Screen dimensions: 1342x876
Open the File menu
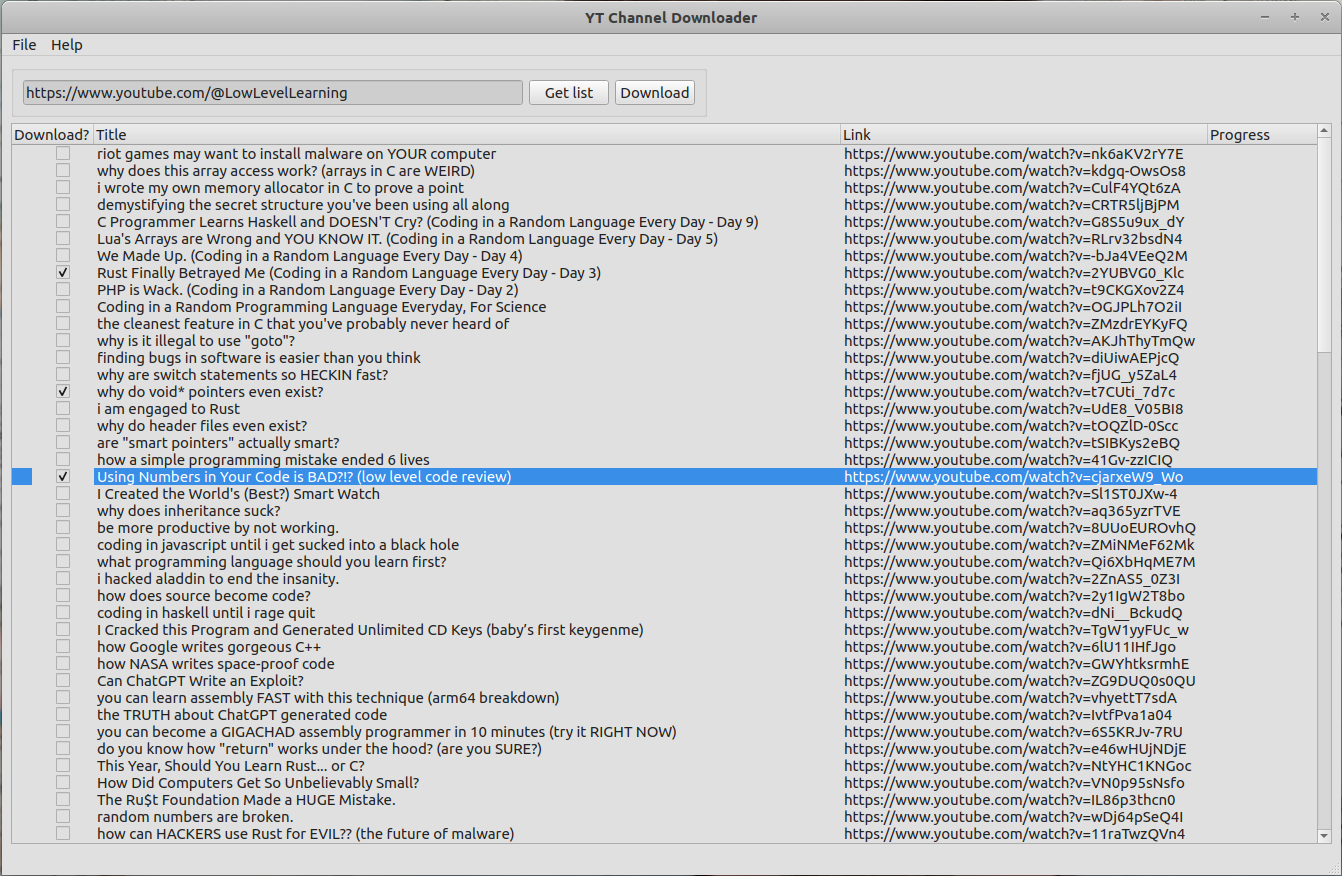23,44
